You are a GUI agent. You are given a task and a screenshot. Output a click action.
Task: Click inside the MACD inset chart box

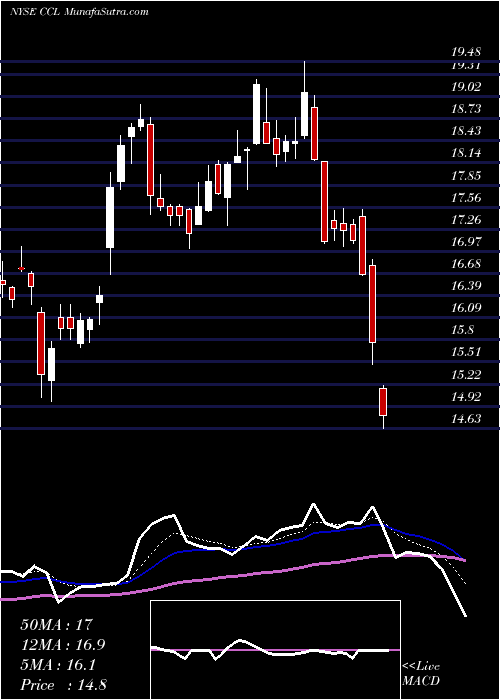[x=275, y=650]
